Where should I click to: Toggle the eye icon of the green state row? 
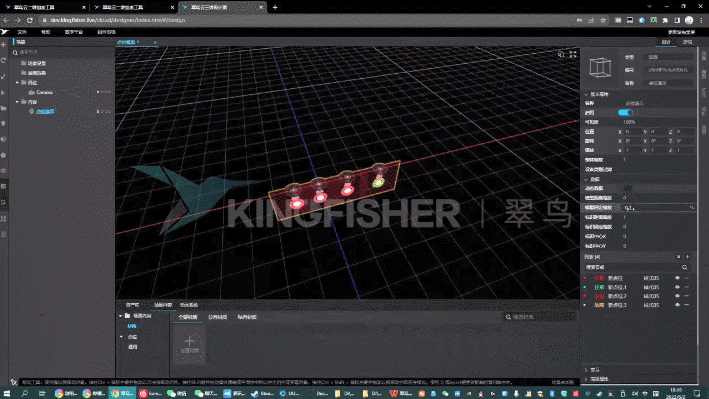click(677, 287)
